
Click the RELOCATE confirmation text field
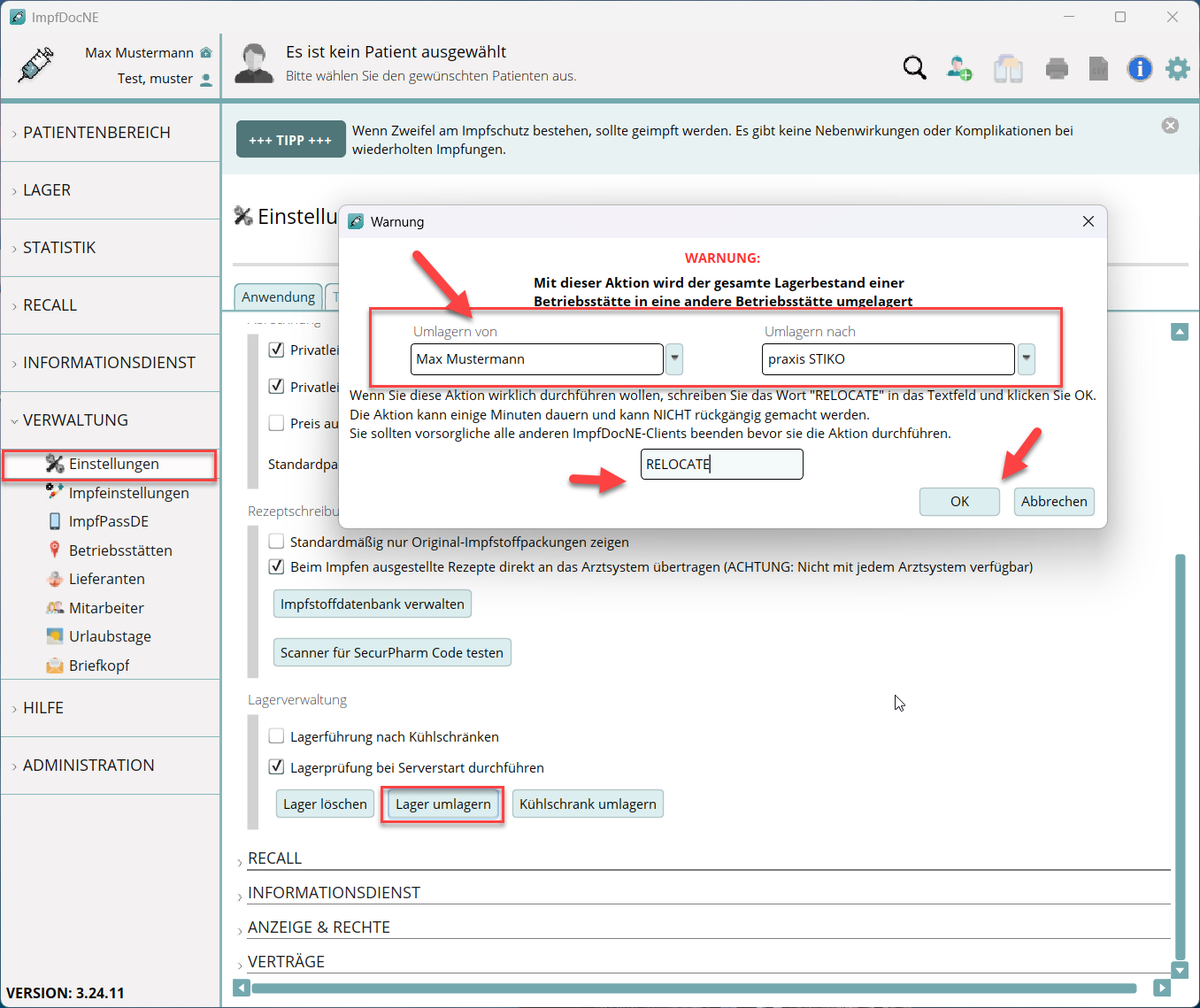[x=721, y=465]
